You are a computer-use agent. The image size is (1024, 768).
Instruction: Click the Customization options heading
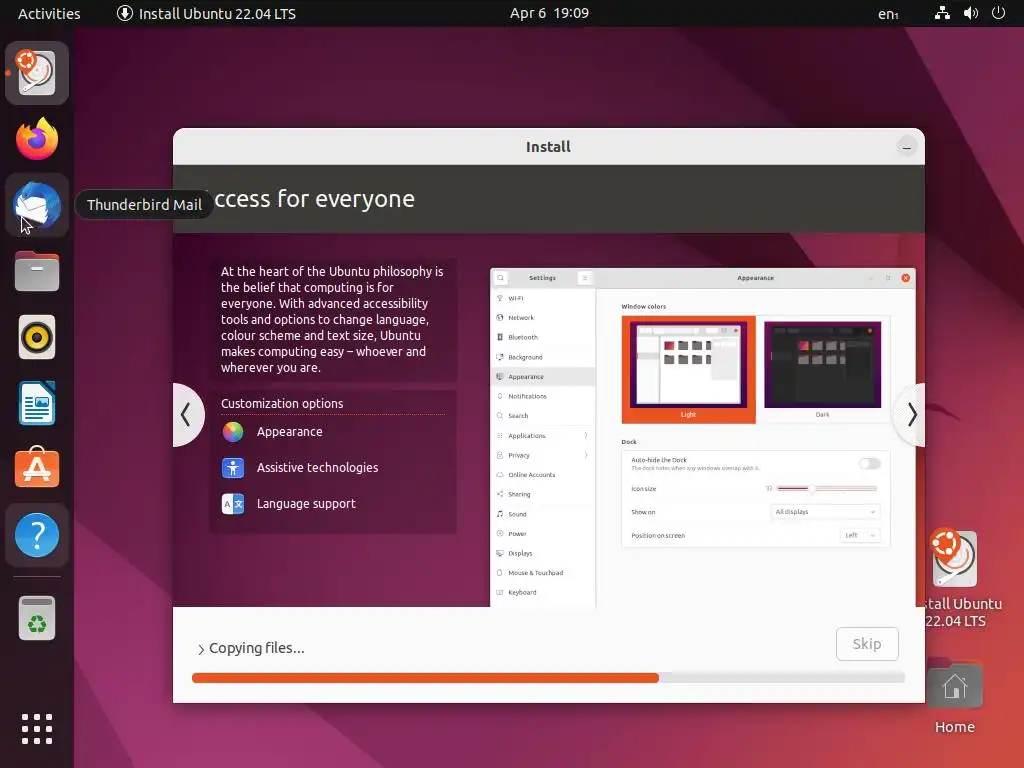[282, 404]
